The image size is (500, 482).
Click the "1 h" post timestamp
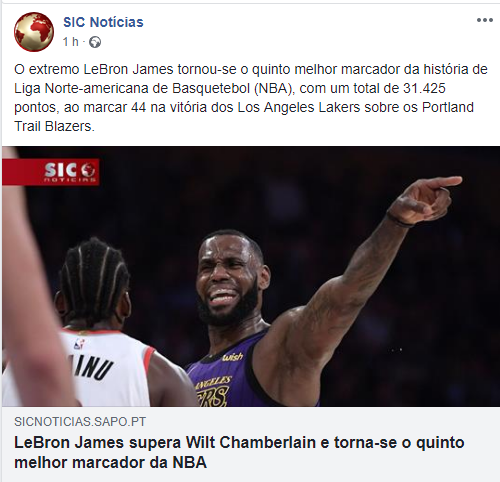pos(71,42)
